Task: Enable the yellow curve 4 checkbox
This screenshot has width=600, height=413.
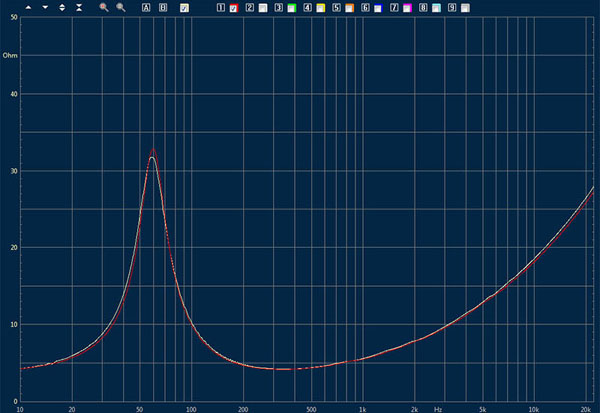Action: [320, 8]
